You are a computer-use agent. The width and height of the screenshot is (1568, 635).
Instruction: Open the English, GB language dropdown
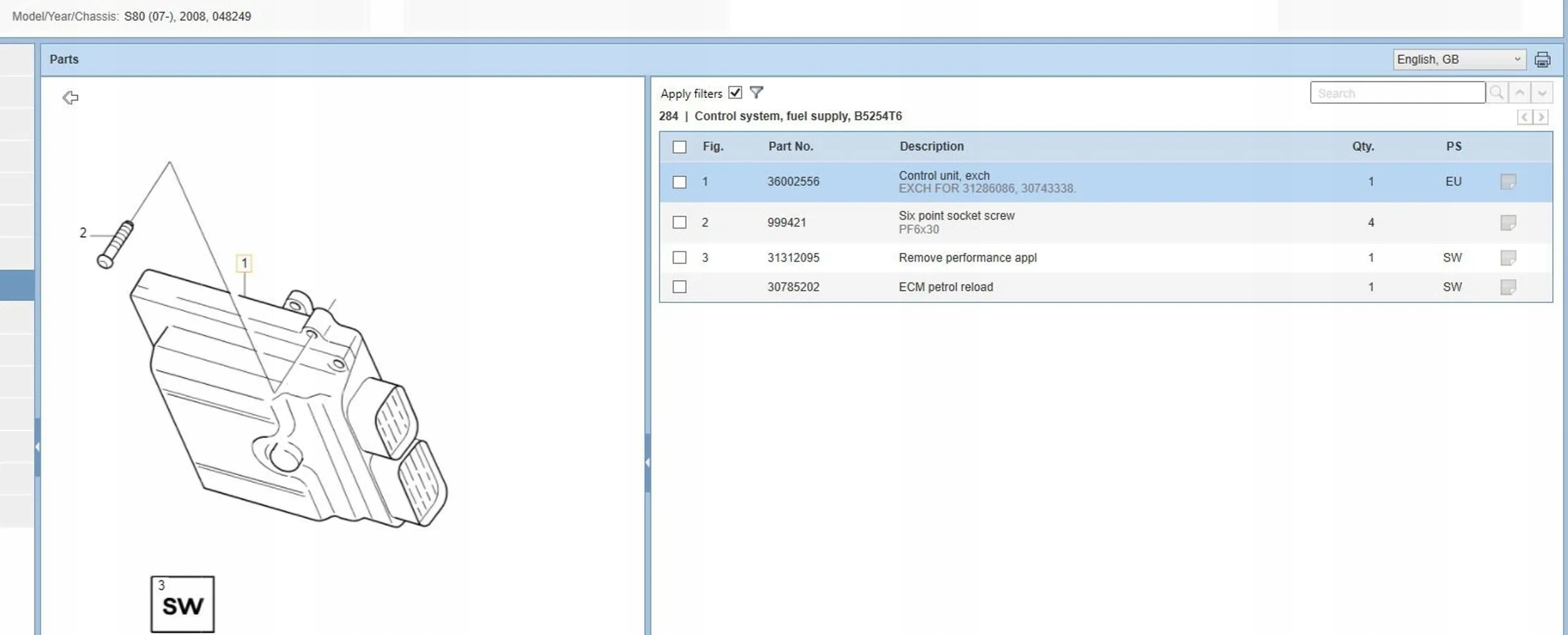(1459, 60)
